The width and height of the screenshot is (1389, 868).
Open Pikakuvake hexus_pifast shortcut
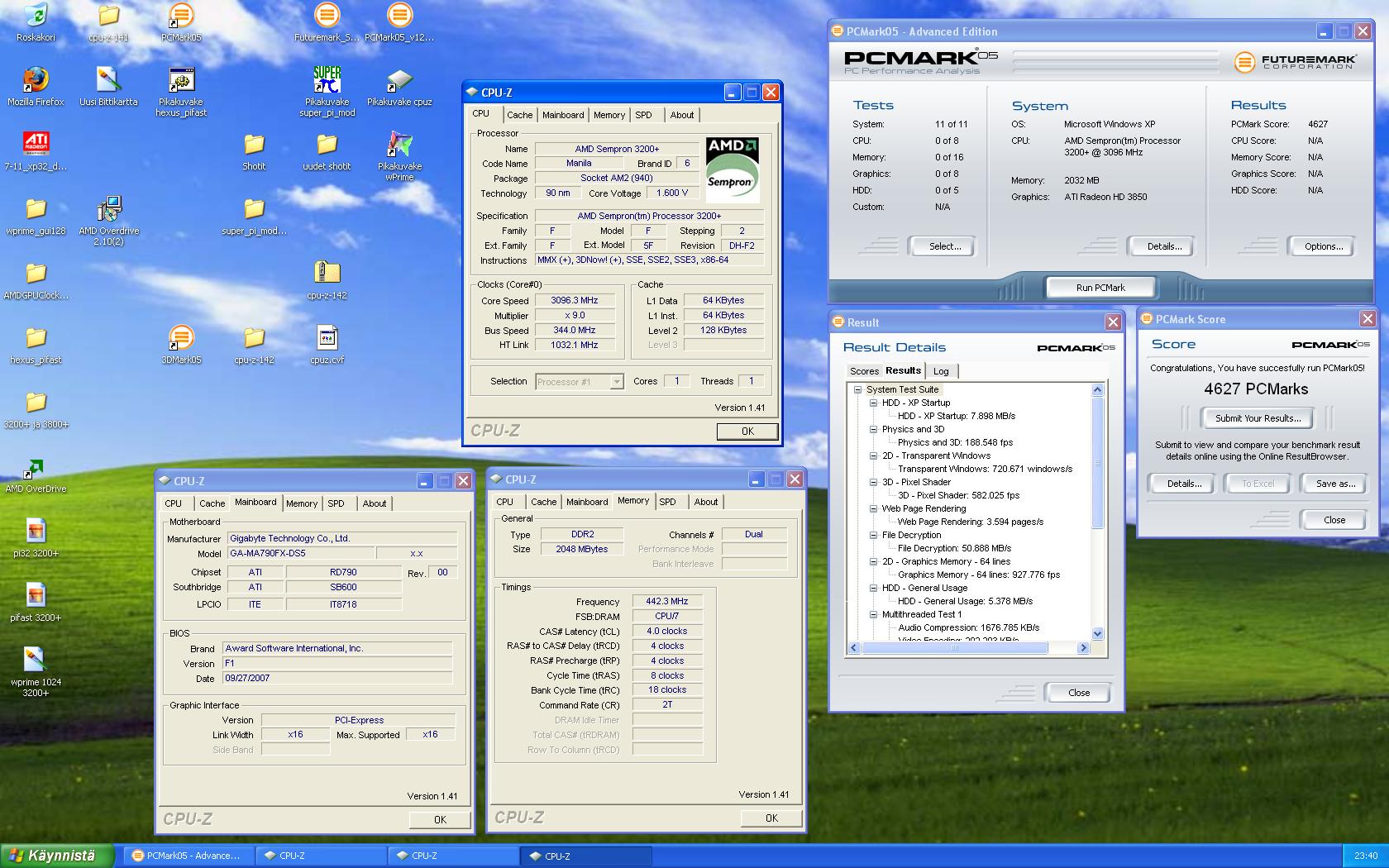tap(181, 80)
